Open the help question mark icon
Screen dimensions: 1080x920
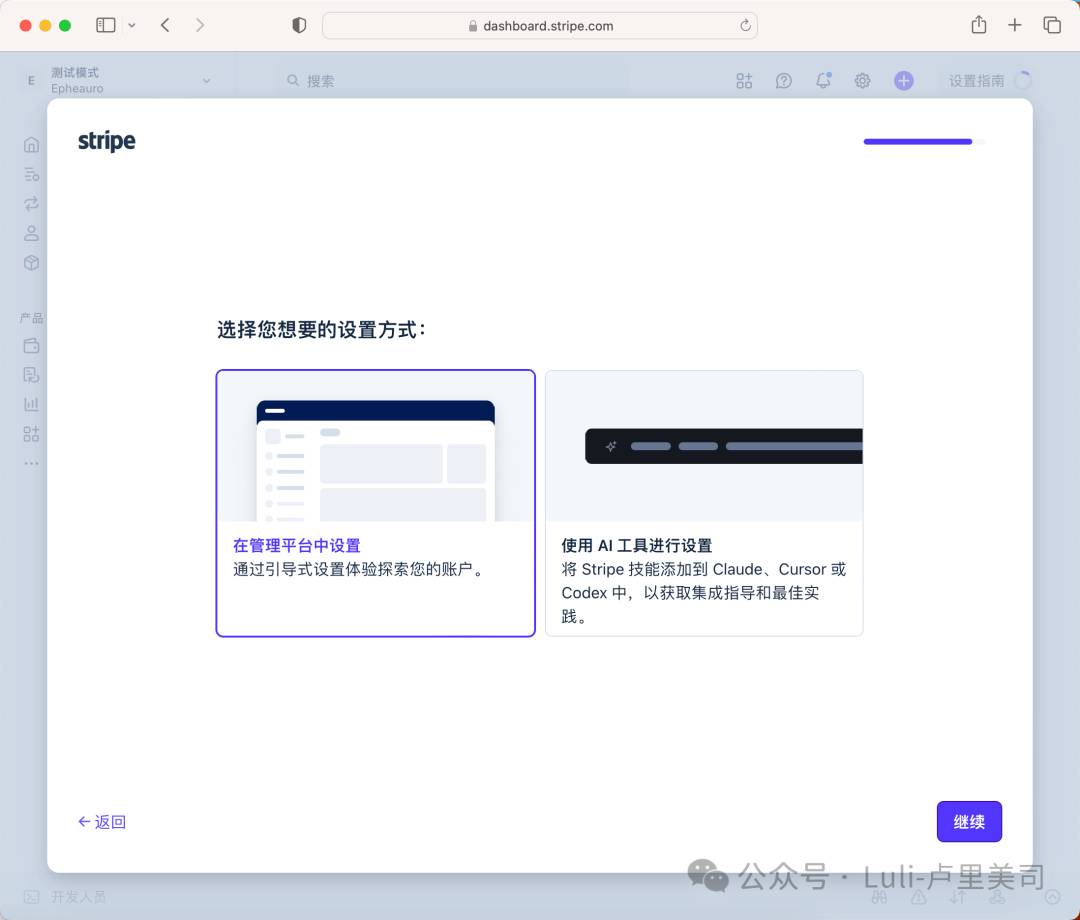point(784,81)
